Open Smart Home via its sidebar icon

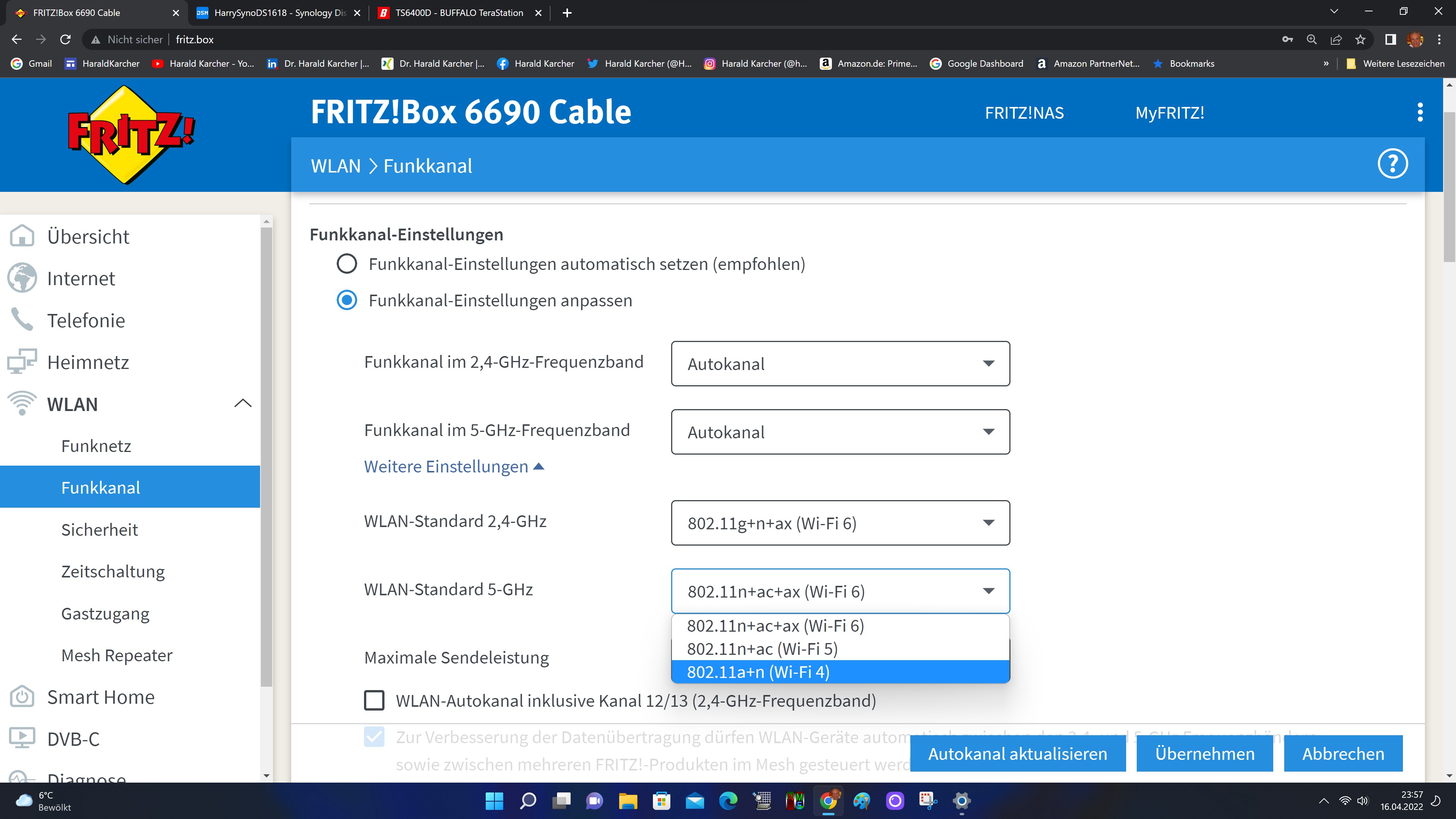pyautogui.click(x=22, y=697)
